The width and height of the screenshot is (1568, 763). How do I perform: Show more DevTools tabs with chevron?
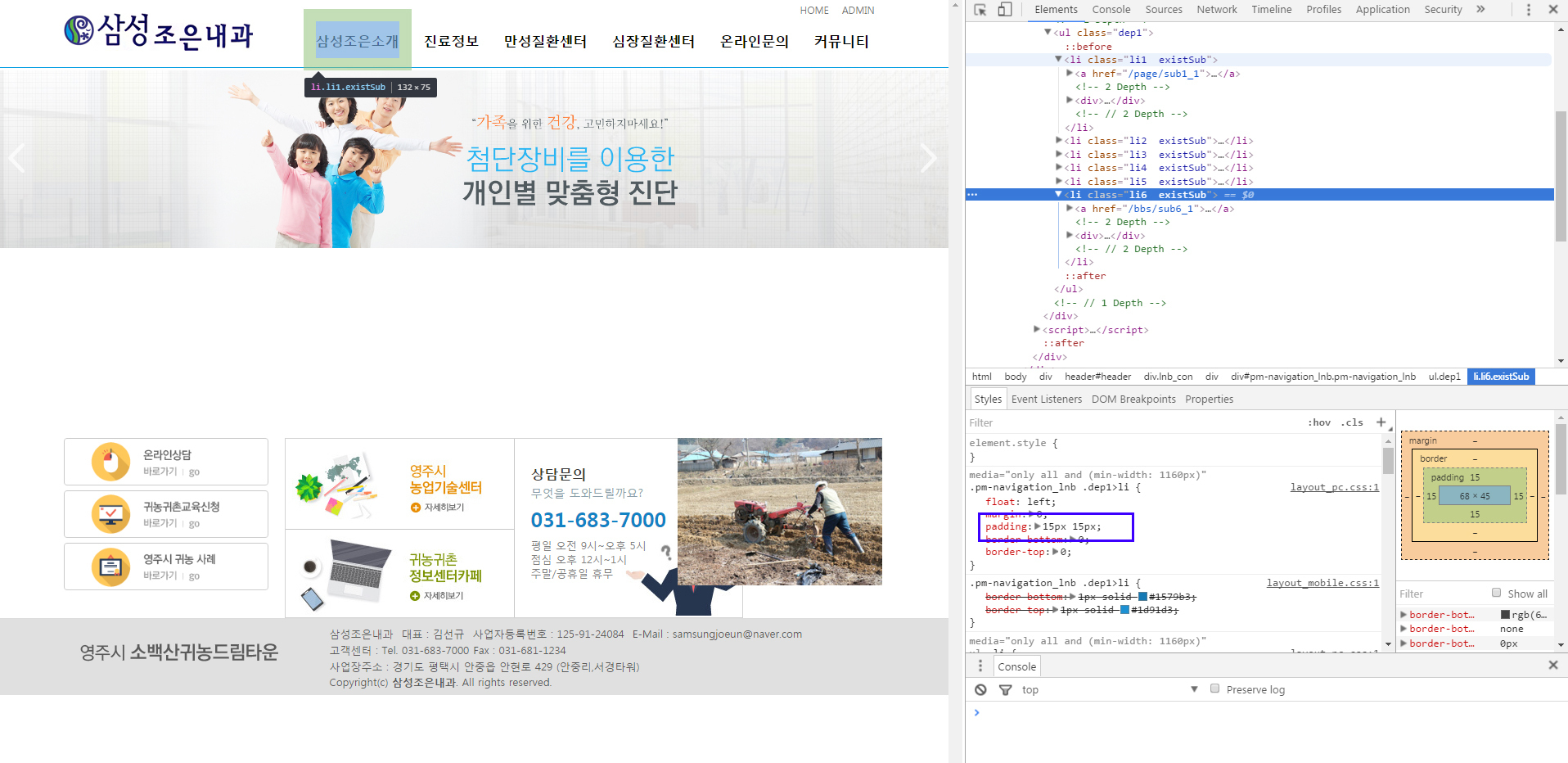point(1480,10)
